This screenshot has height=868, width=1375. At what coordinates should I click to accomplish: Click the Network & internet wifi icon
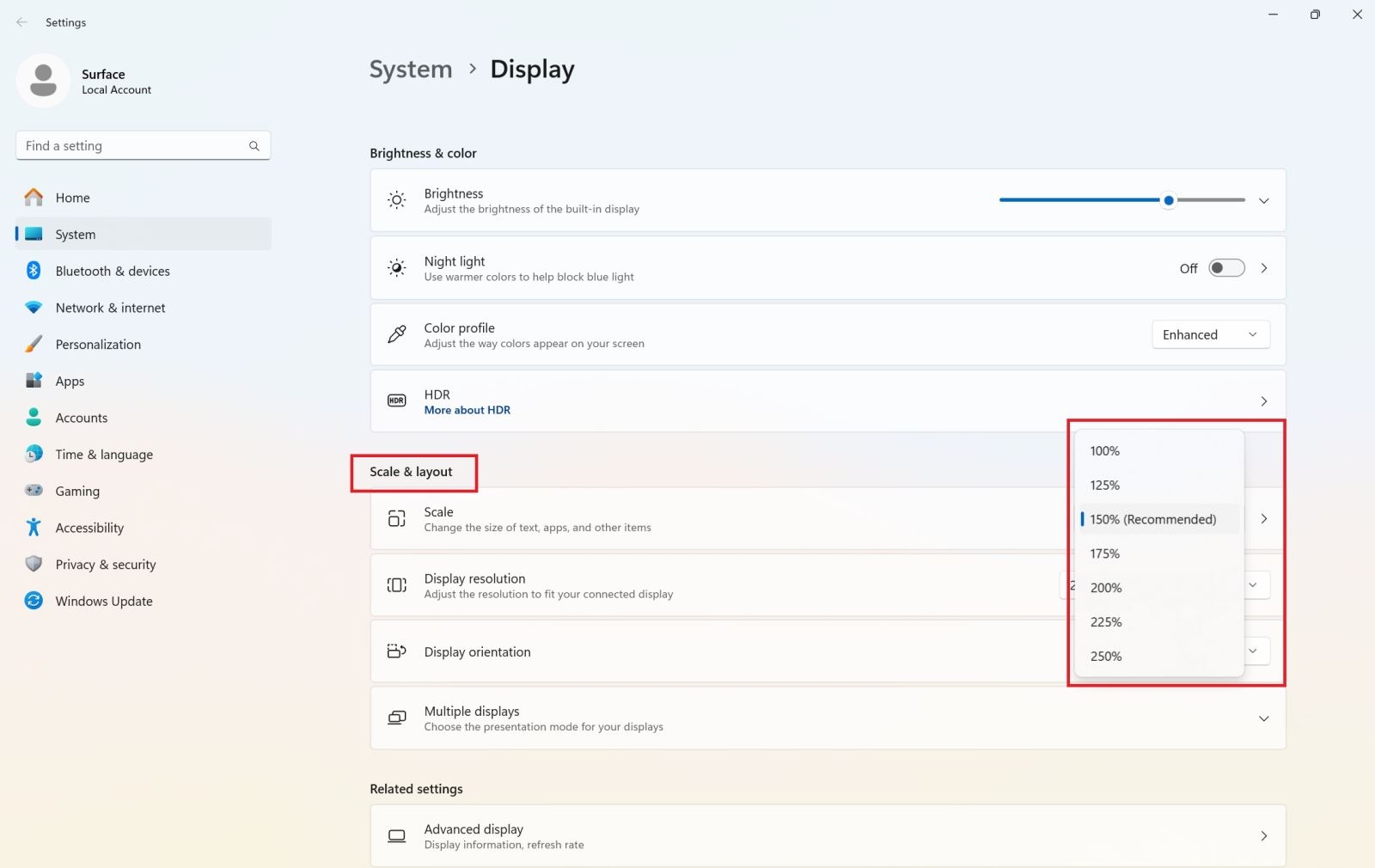coord(34,308)
